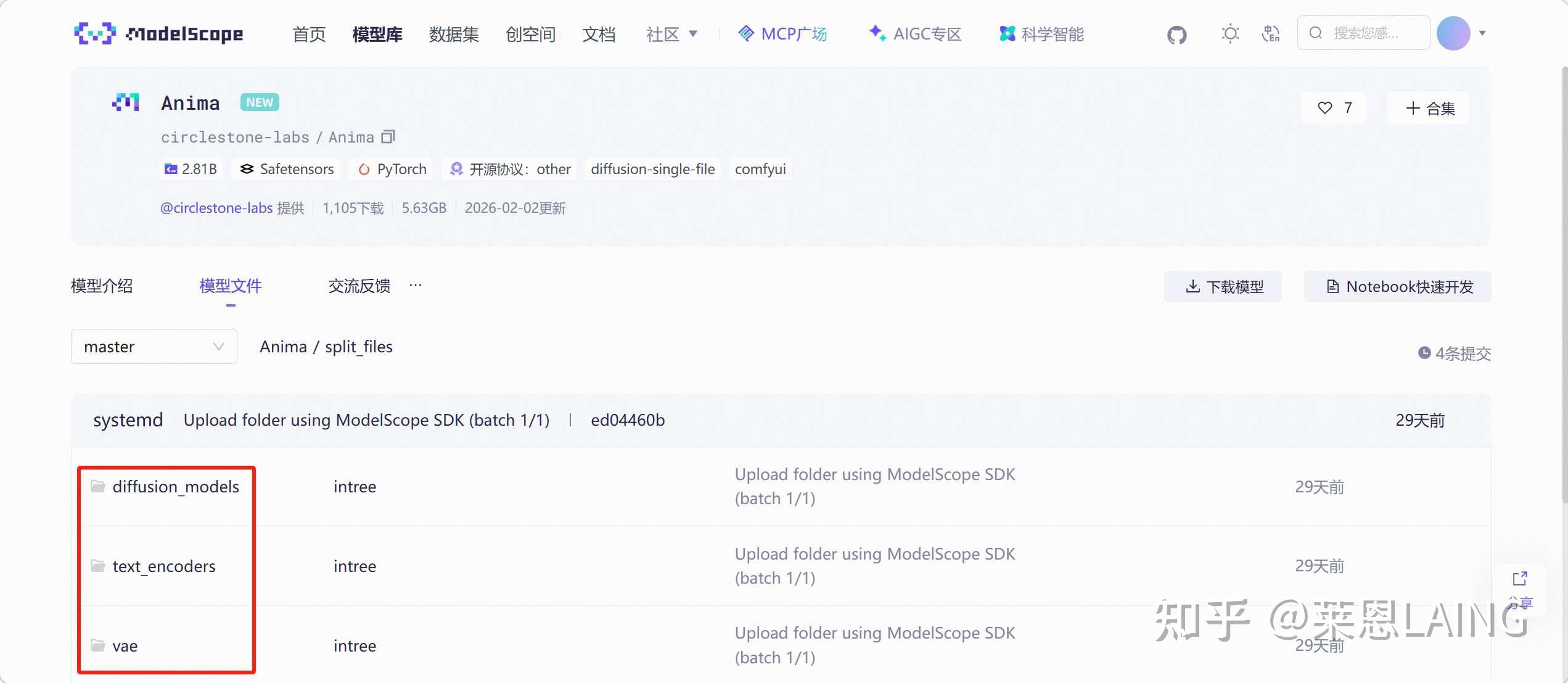1568x683 pixels.
Task: Switch to the 模型介绍 tab
Action: 102,286
